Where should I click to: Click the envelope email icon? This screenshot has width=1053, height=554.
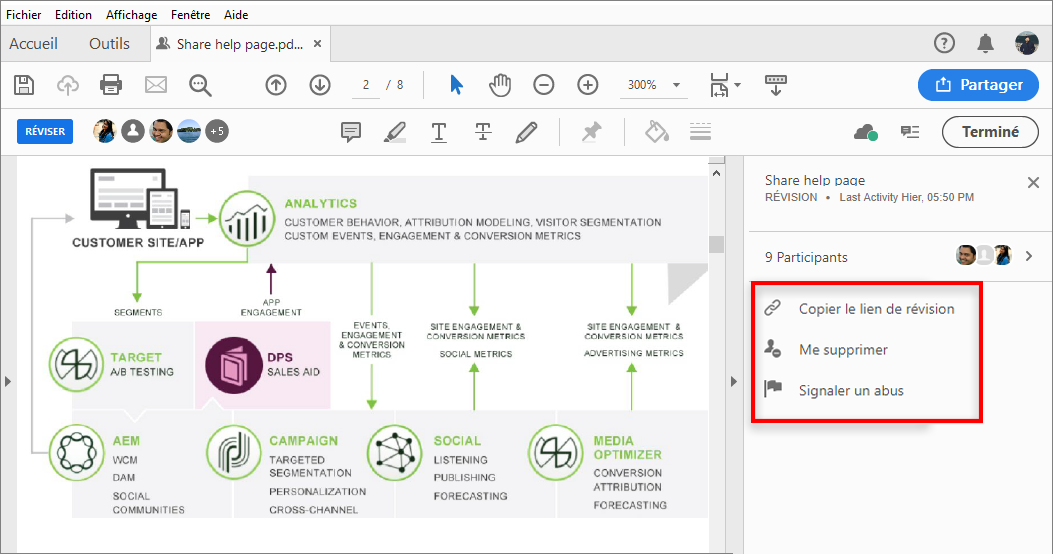[x=156, y=85]
